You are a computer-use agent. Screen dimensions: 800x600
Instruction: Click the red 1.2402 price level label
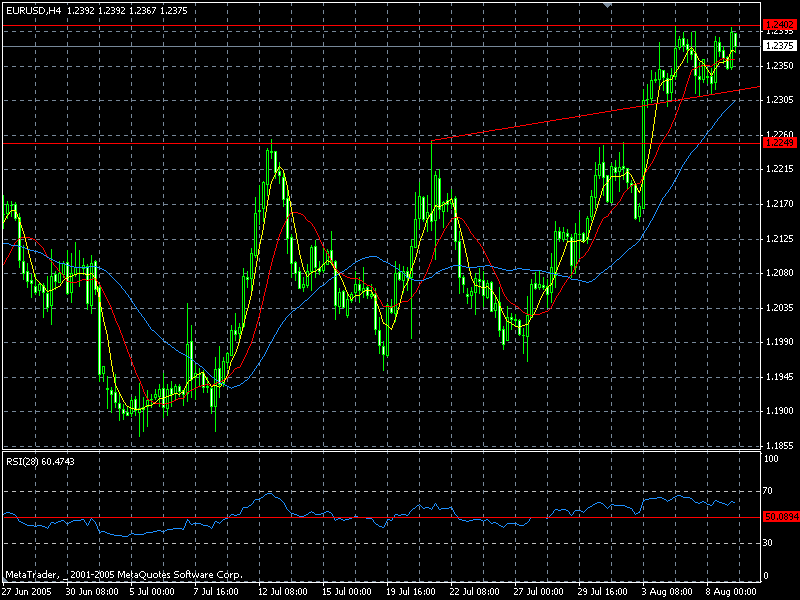[780, 24]
